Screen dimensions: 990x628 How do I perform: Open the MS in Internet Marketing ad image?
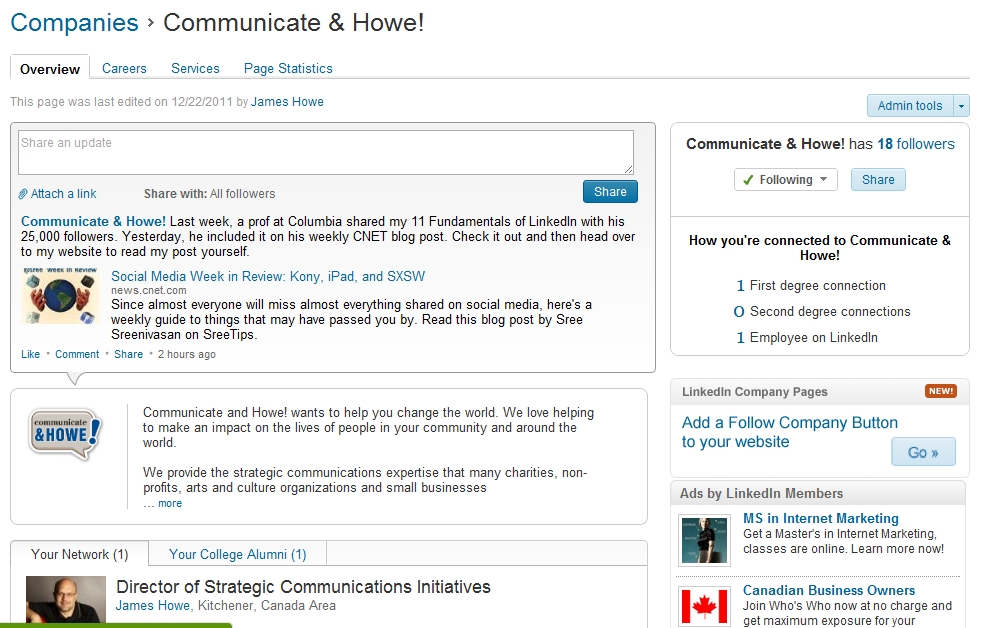(x=704, y=540)
